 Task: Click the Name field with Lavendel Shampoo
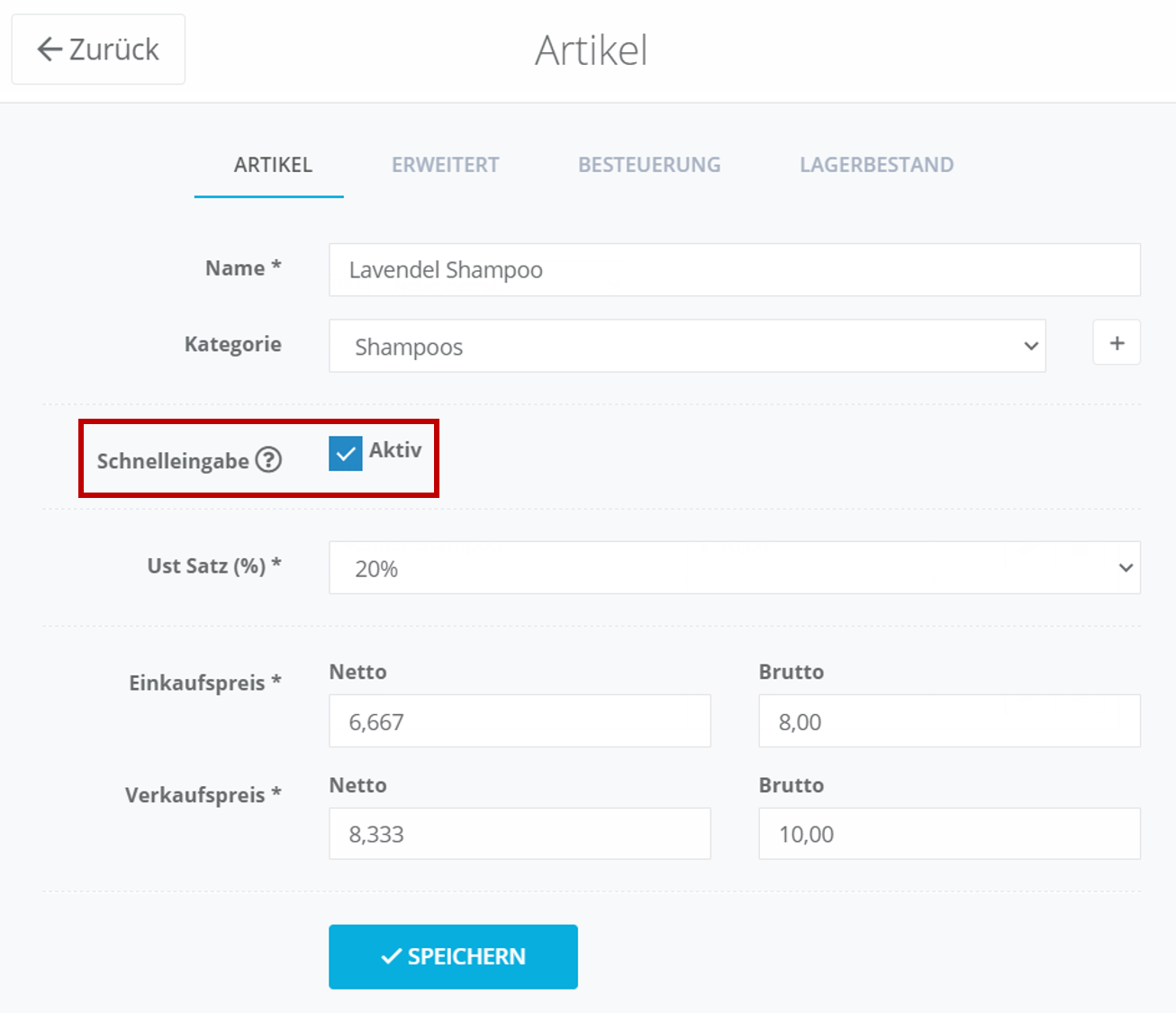pyautogui.click(x=735, y=270)
